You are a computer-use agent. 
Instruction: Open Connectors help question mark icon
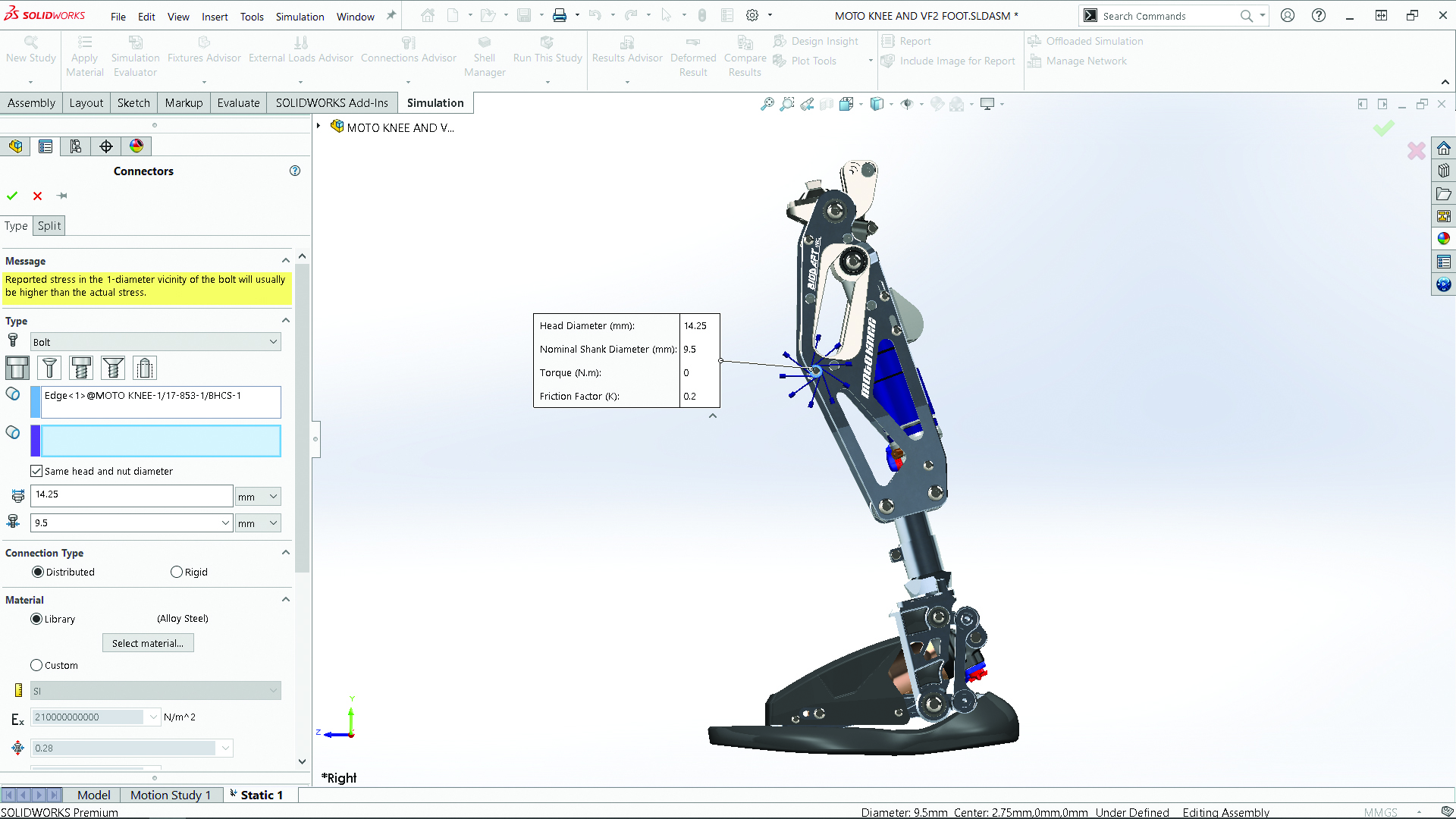pyautogui.click(x=295, y=171)
